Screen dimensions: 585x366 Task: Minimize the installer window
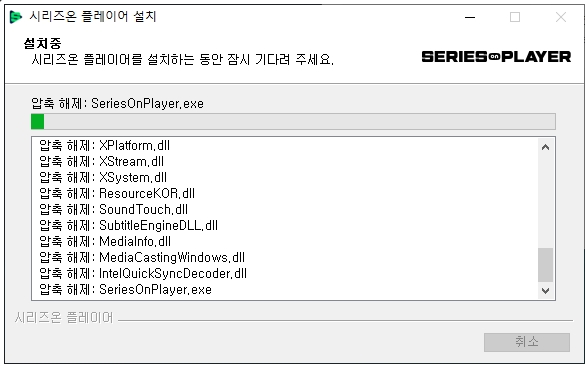click(x=470, y=17)
